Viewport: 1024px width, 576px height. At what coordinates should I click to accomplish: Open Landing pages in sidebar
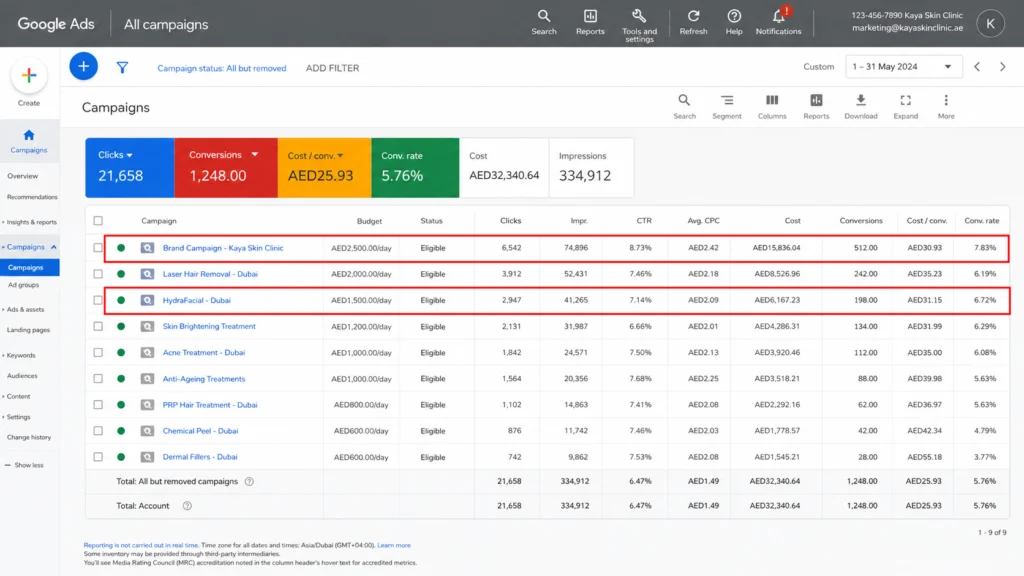28,330
